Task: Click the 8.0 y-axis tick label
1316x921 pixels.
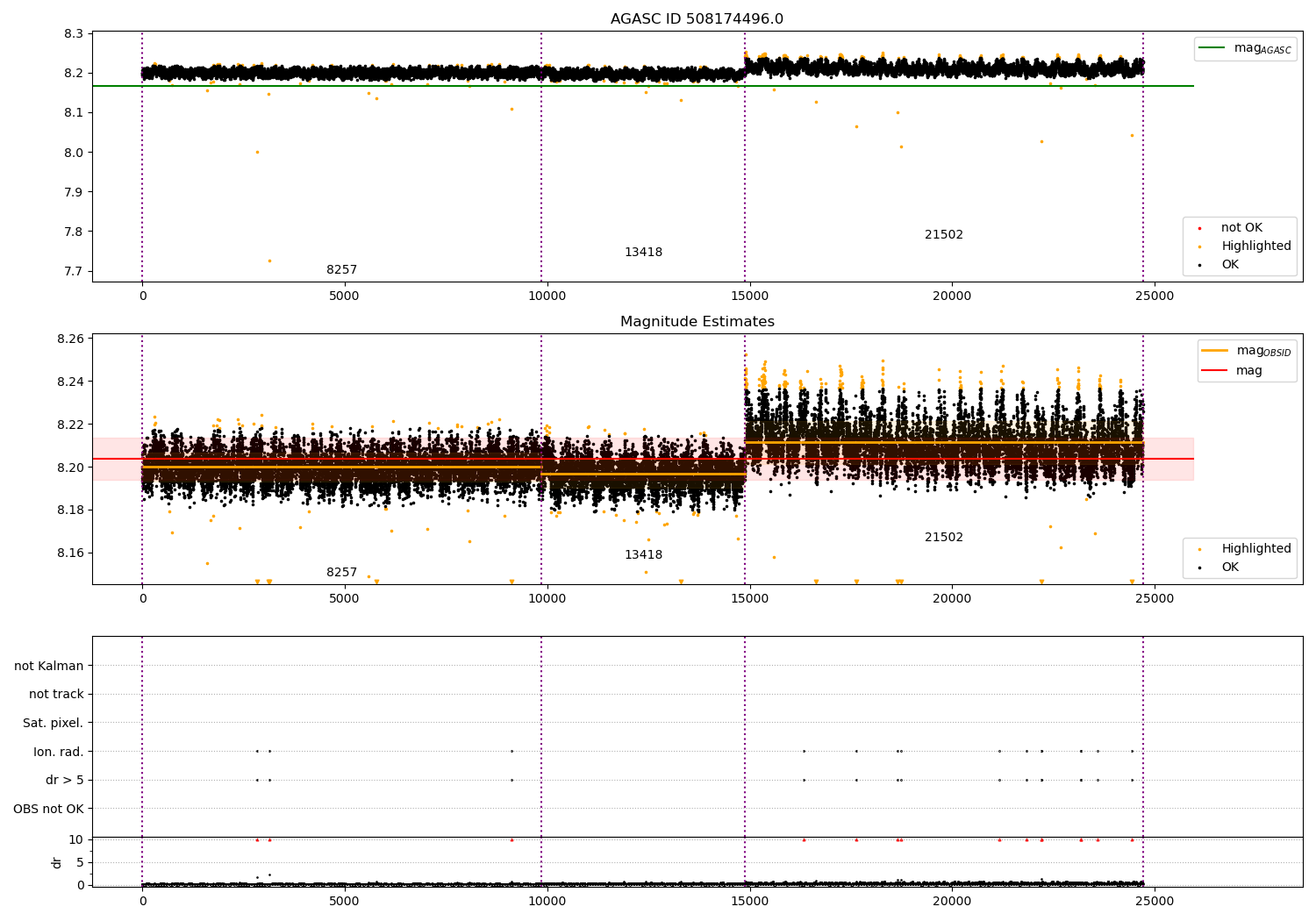Action: (x=74, y=153)
